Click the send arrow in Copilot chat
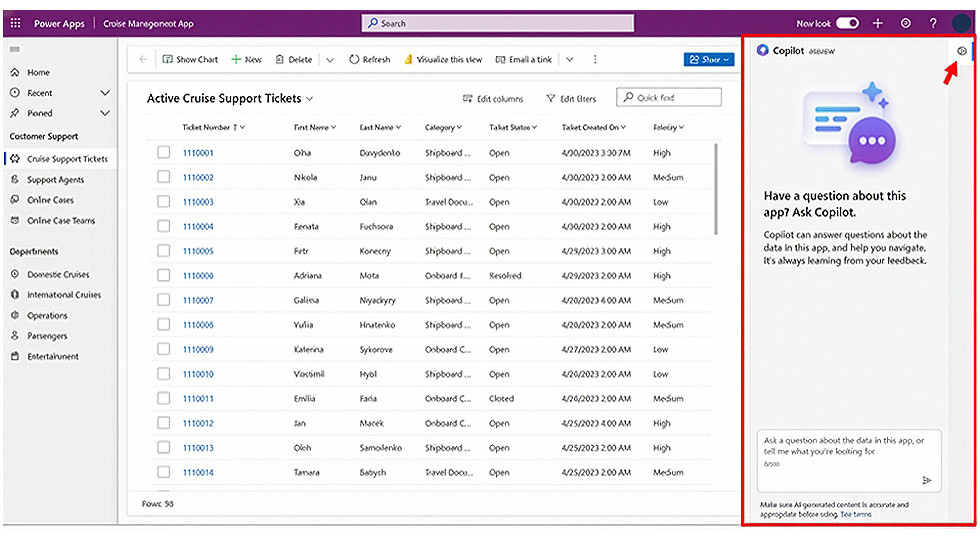The height and width of the screenshot is (538, 980). pyautogui.click(x=926, y=480)
